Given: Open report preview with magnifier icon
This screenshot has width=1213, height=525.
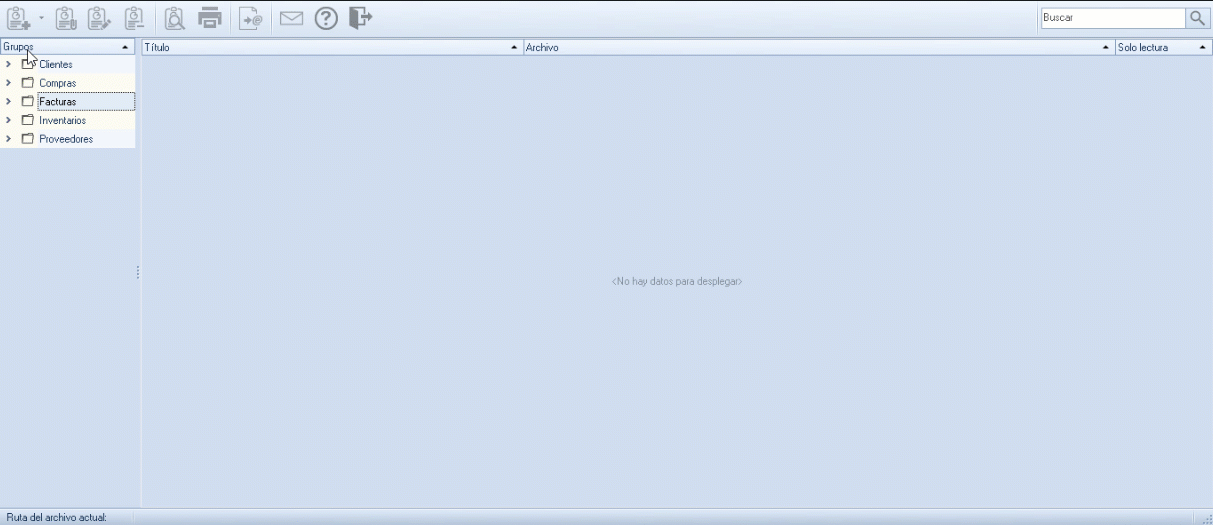Looking at the screenshot, I should pyautogui.click(x=175, y=18).
